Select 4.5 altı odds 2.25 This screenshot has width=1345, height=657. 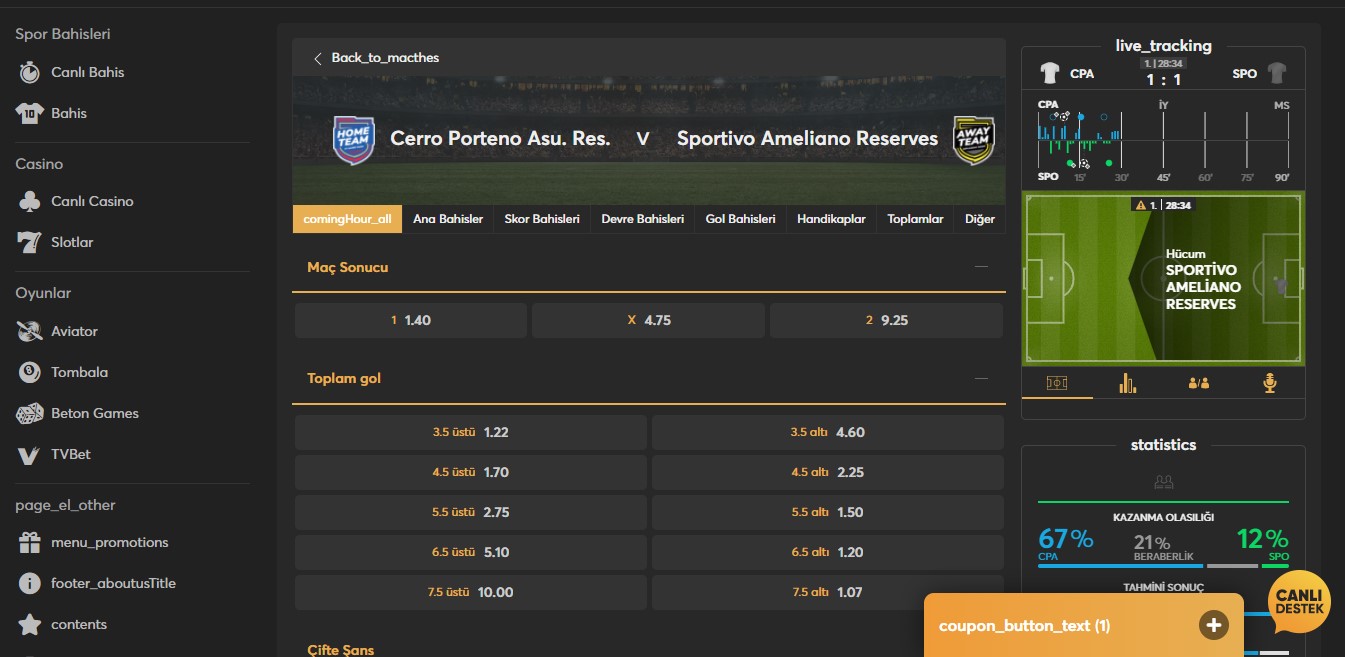[x=828, y=472]
